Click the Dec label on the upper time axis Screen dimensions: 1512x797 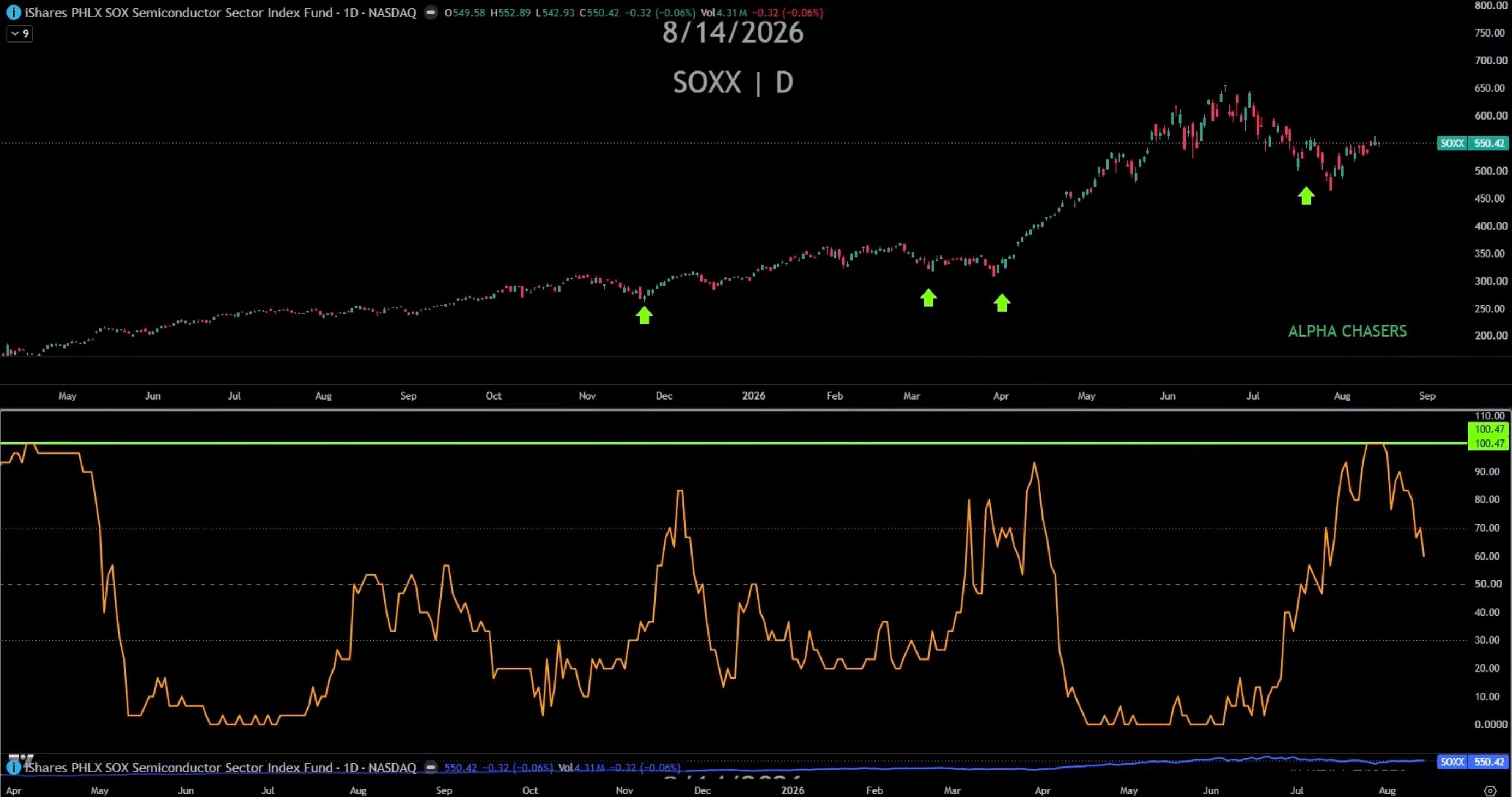[664, 396]
